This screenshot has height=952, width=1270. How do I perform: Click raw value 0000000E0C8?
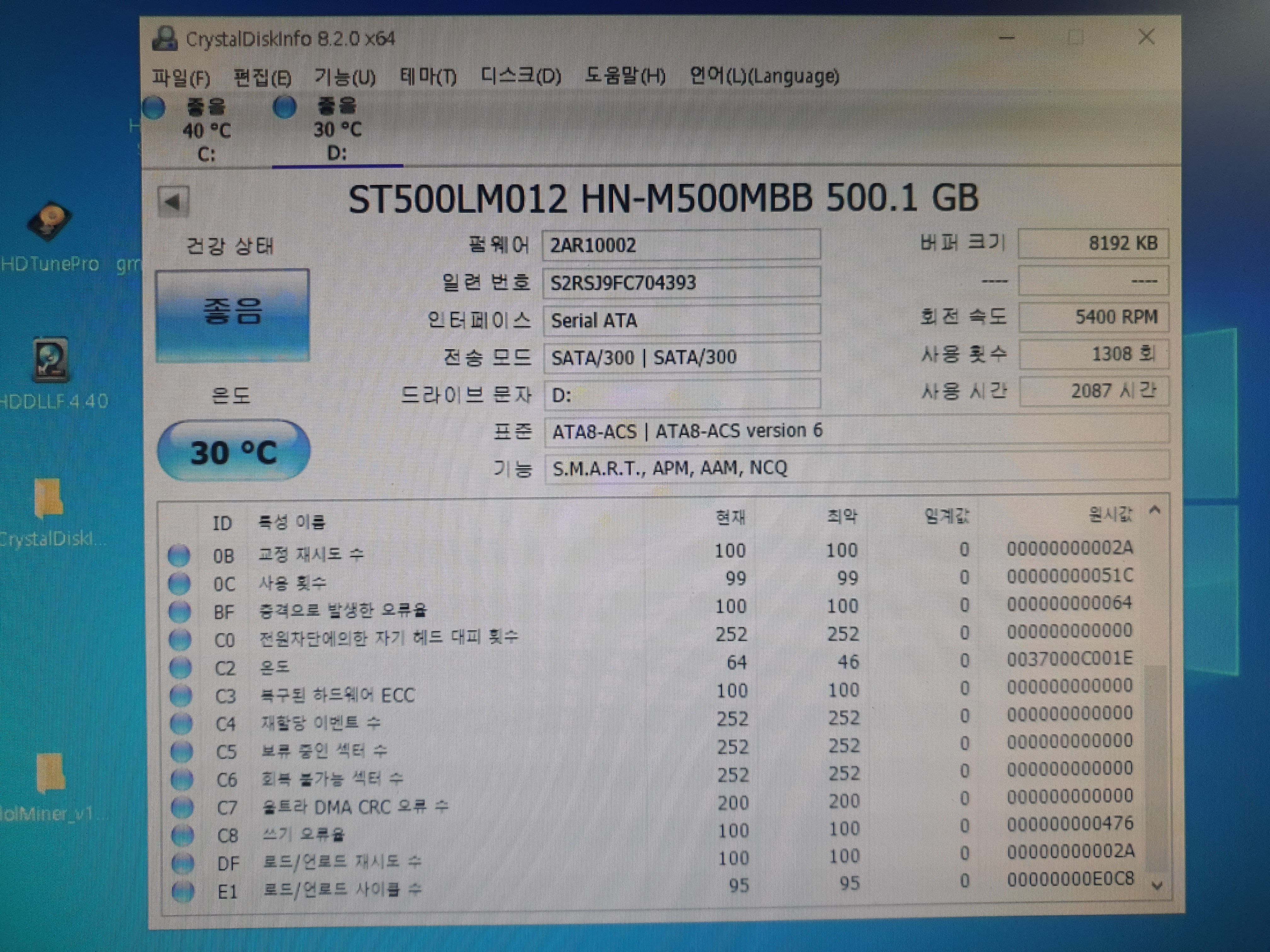[x=1070, y=879]
